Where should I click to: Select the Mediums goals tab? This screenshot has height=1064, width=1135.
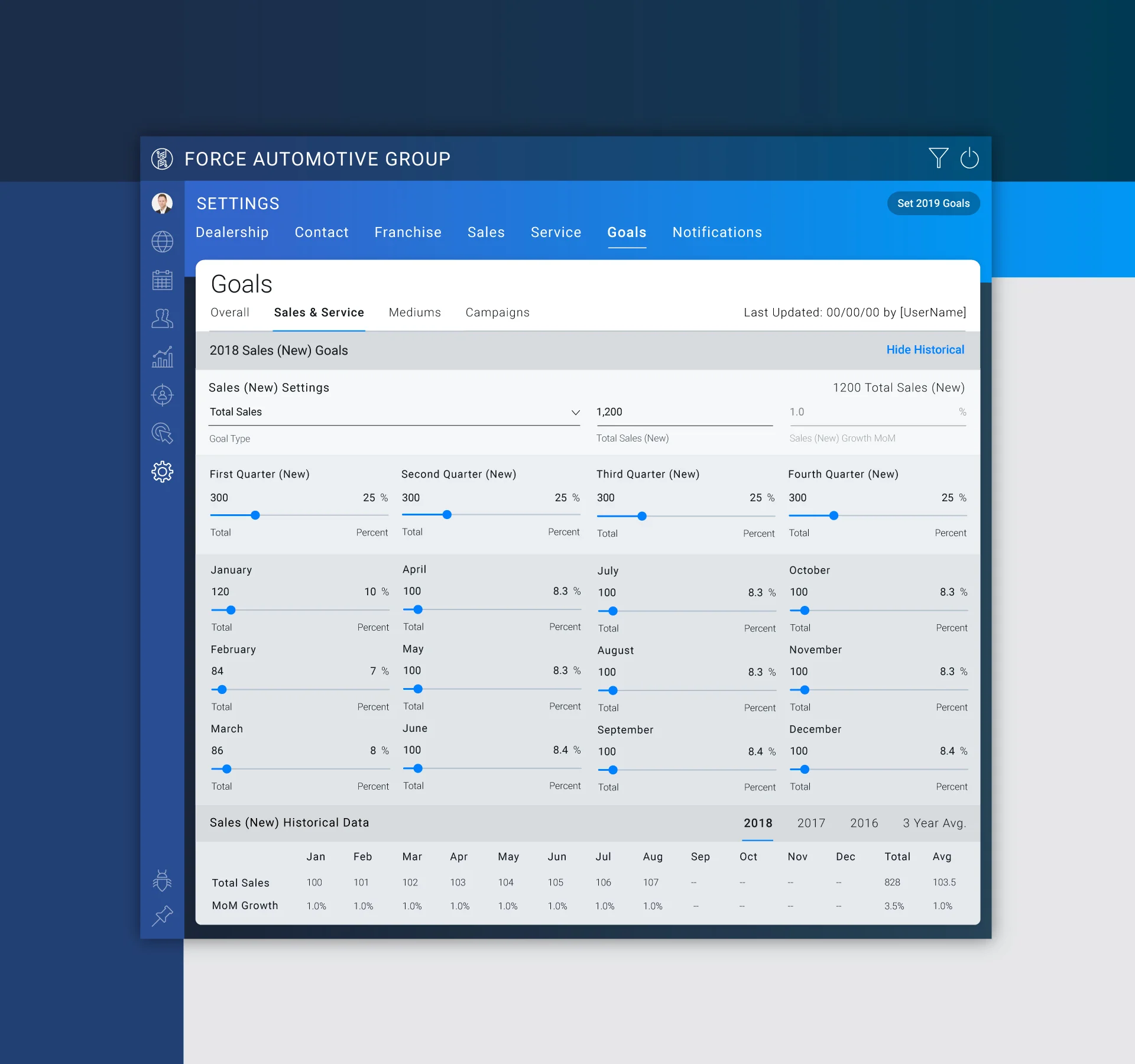click(x=414, y=312)
